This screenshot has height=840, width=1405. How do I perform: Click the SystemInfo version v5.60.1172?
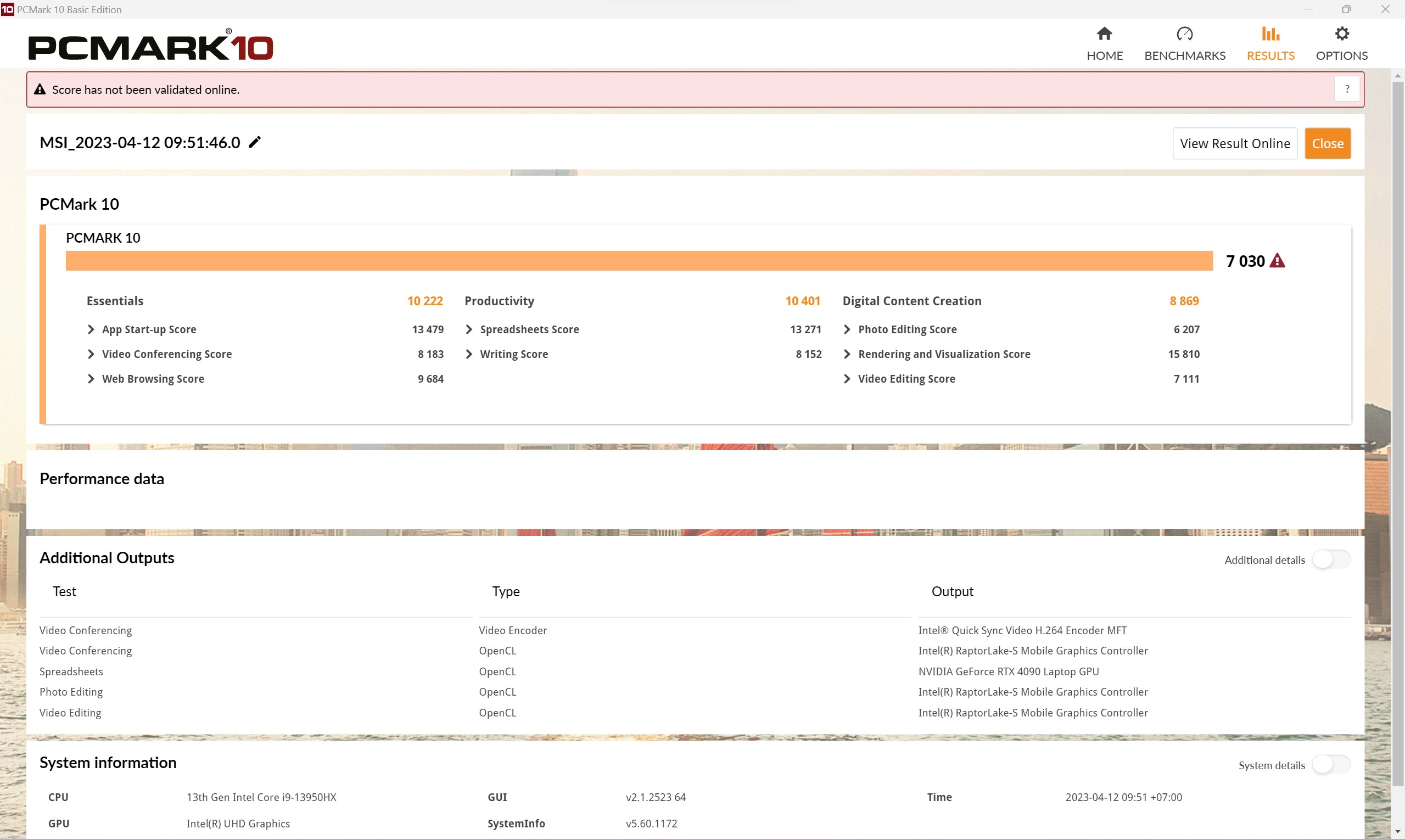652,824
